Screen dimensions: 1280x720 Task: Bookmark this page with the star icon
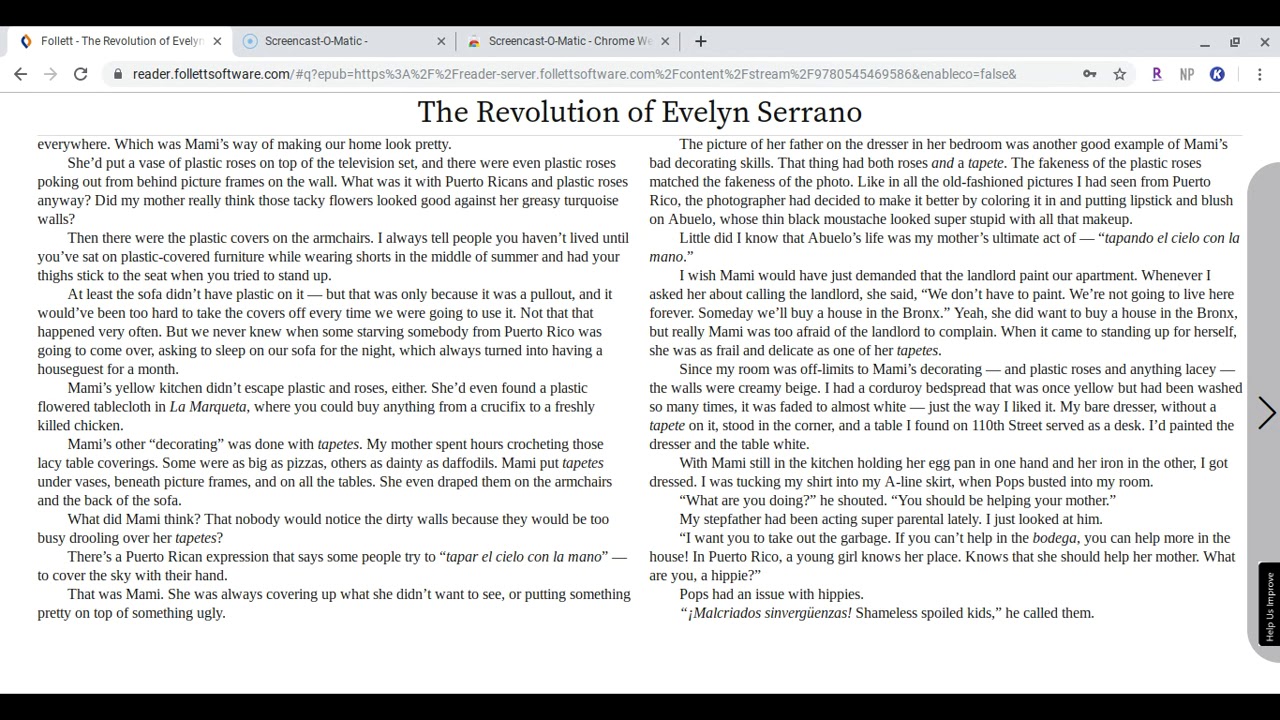[1120, 74]
